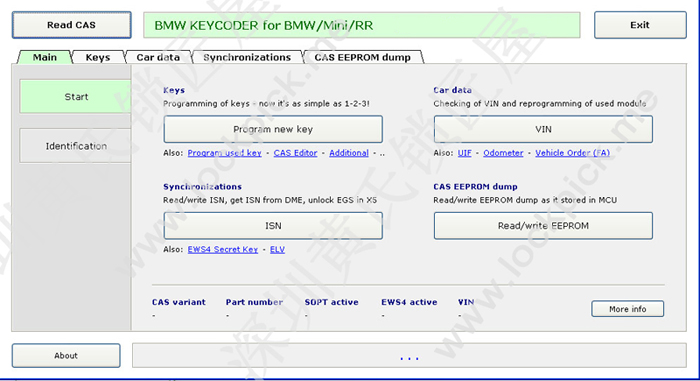Viewport: 700px width, 381px height.
Task: Click the Part number label
Action: pos(254,302)
